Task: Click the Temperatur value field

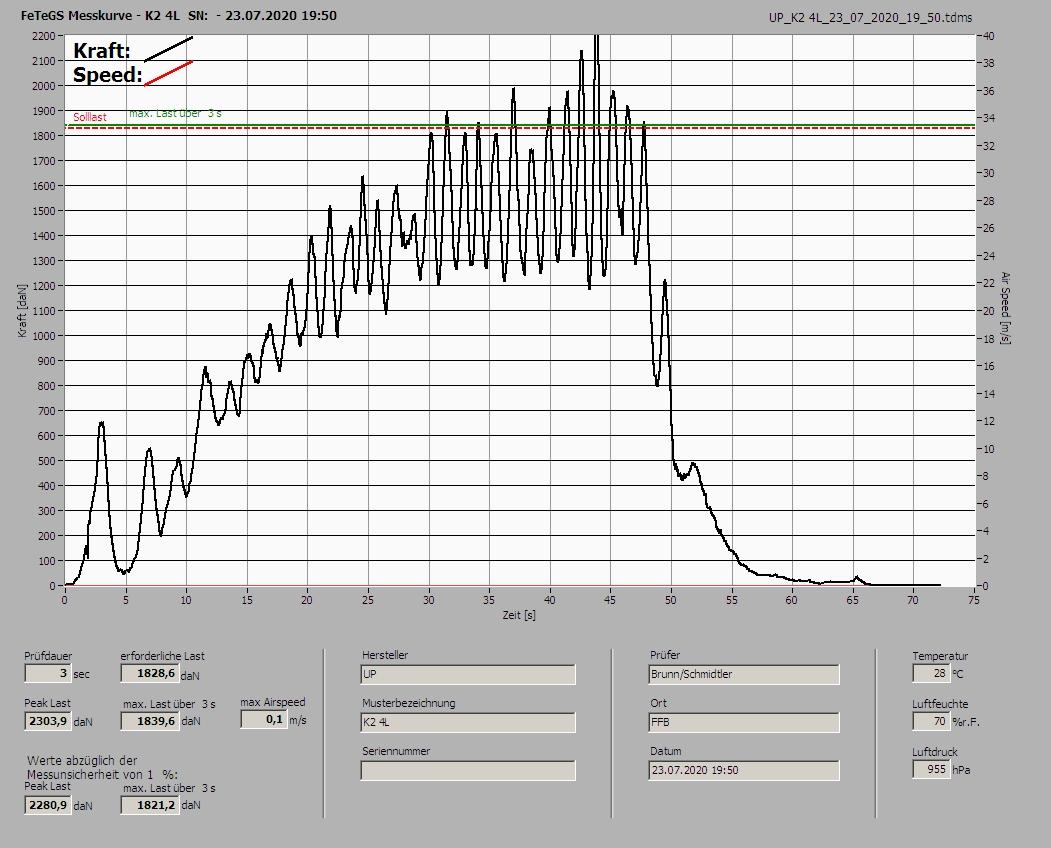Action: 930,673
